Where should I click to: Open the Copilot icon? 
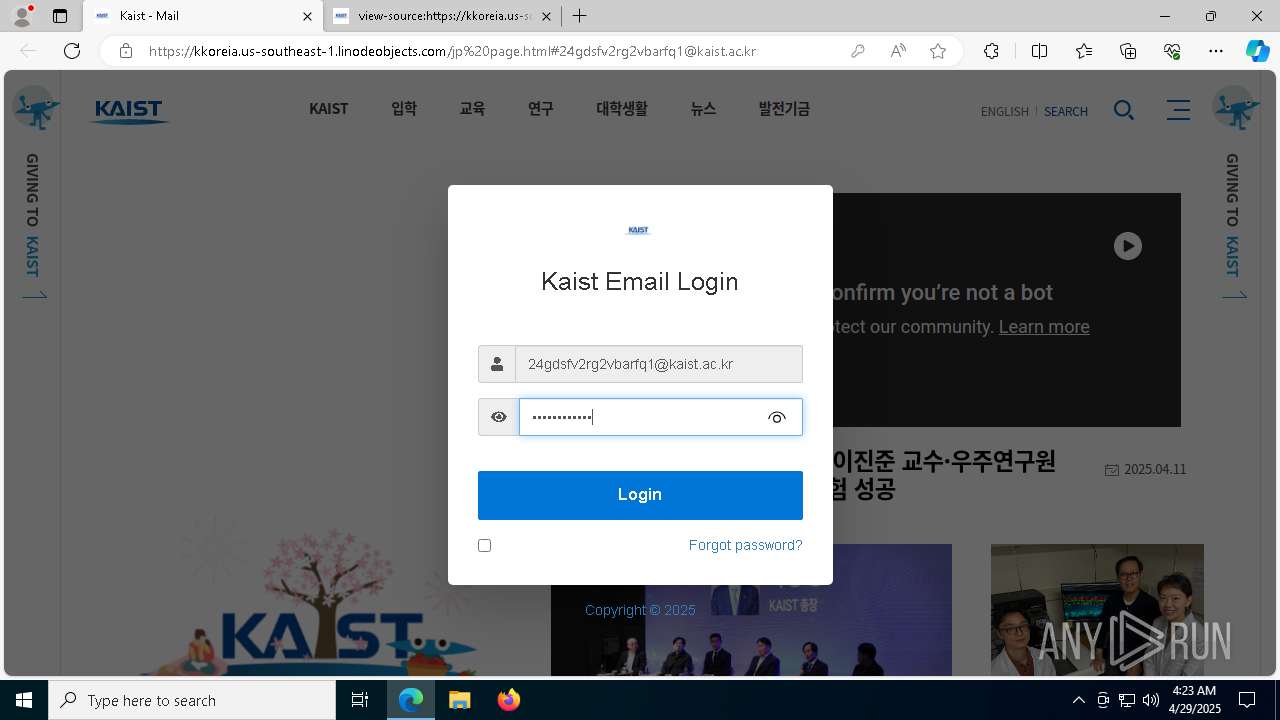pyautogui.click(x=1257, y=51)
